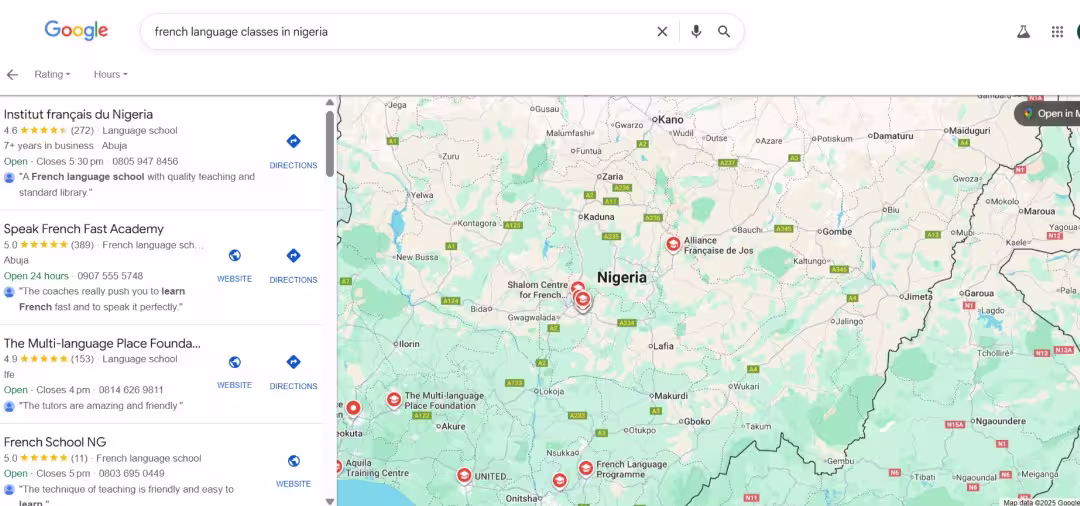This screenshot has width=1080, height=506.
Task: Click phone number 0803 695 0449
Action: click(x=132, y=473)
